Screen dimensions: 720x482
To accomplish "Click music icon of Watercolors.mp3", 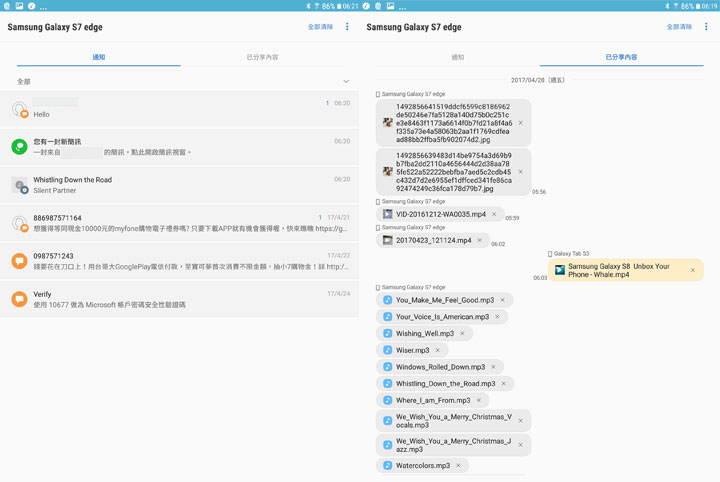I will click(x=388, y=466).
